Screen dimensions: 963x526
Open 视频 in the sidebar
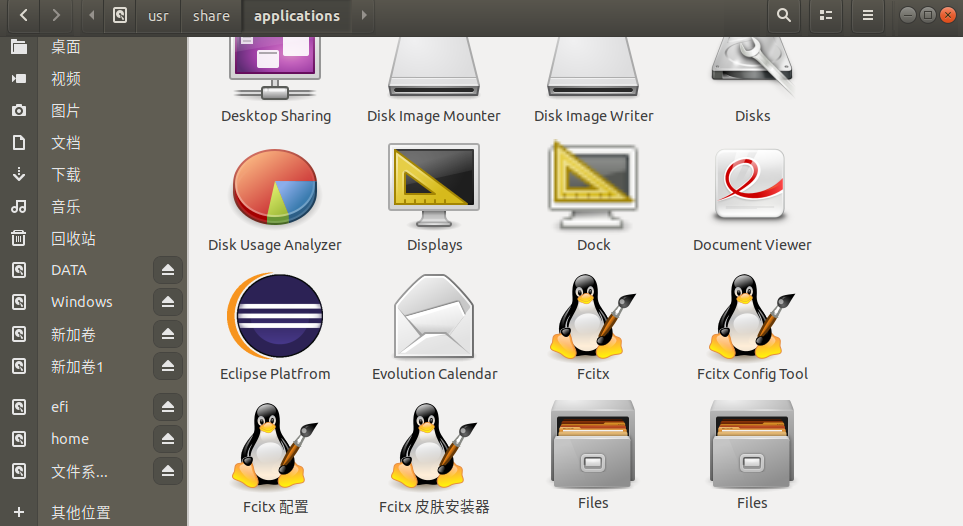pos(66,79)
